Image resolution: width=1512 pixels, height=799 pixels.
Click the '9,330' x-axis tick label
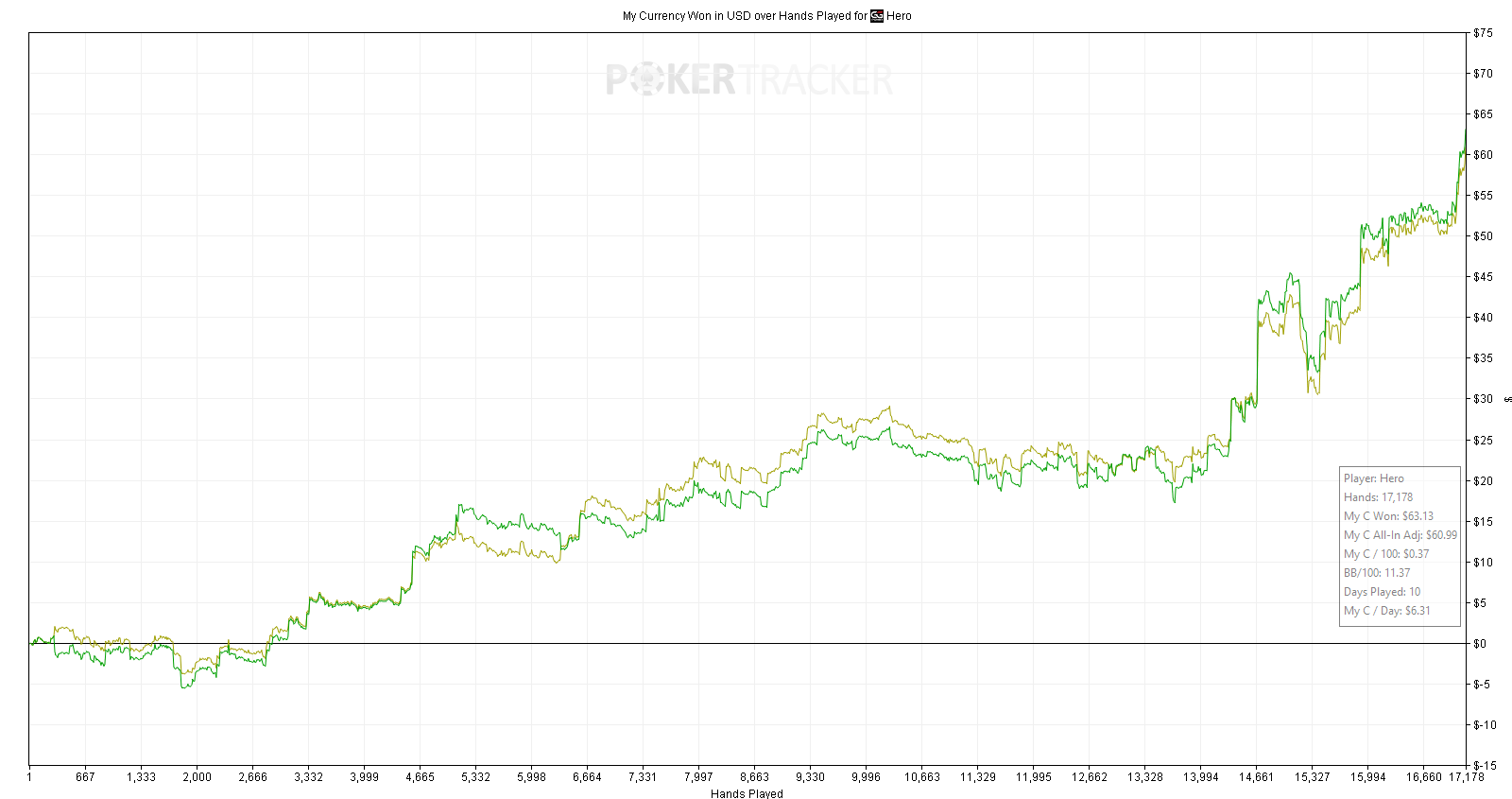pos(810,777)
